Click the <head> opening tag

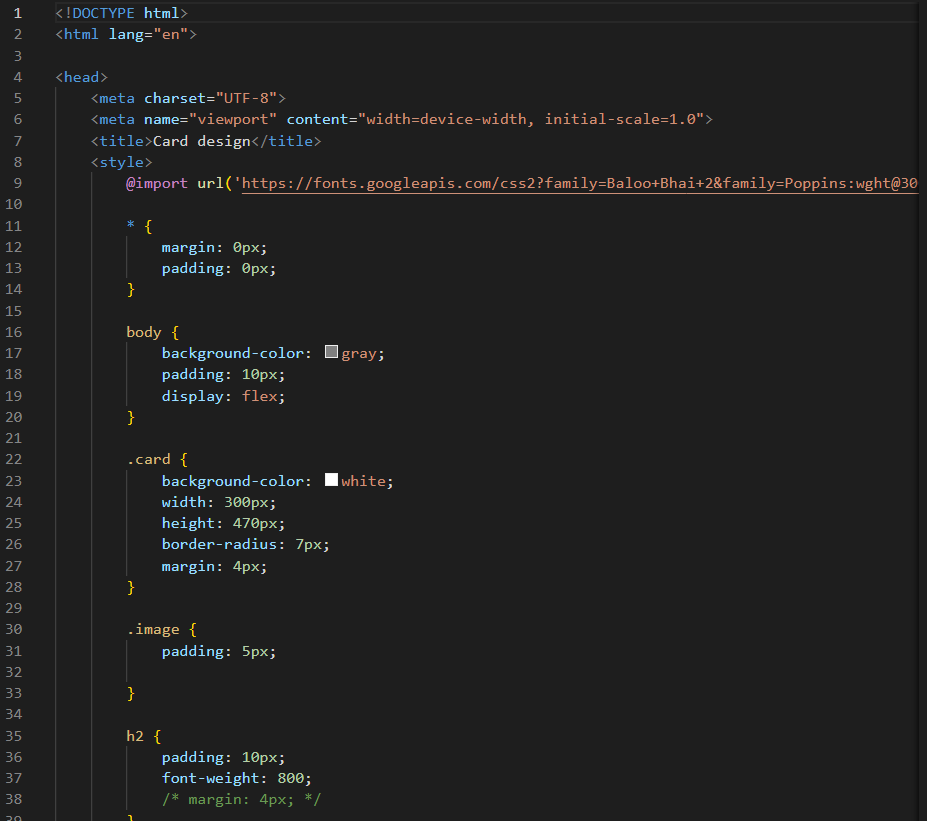pyautogui.click(x=82, y=77)
